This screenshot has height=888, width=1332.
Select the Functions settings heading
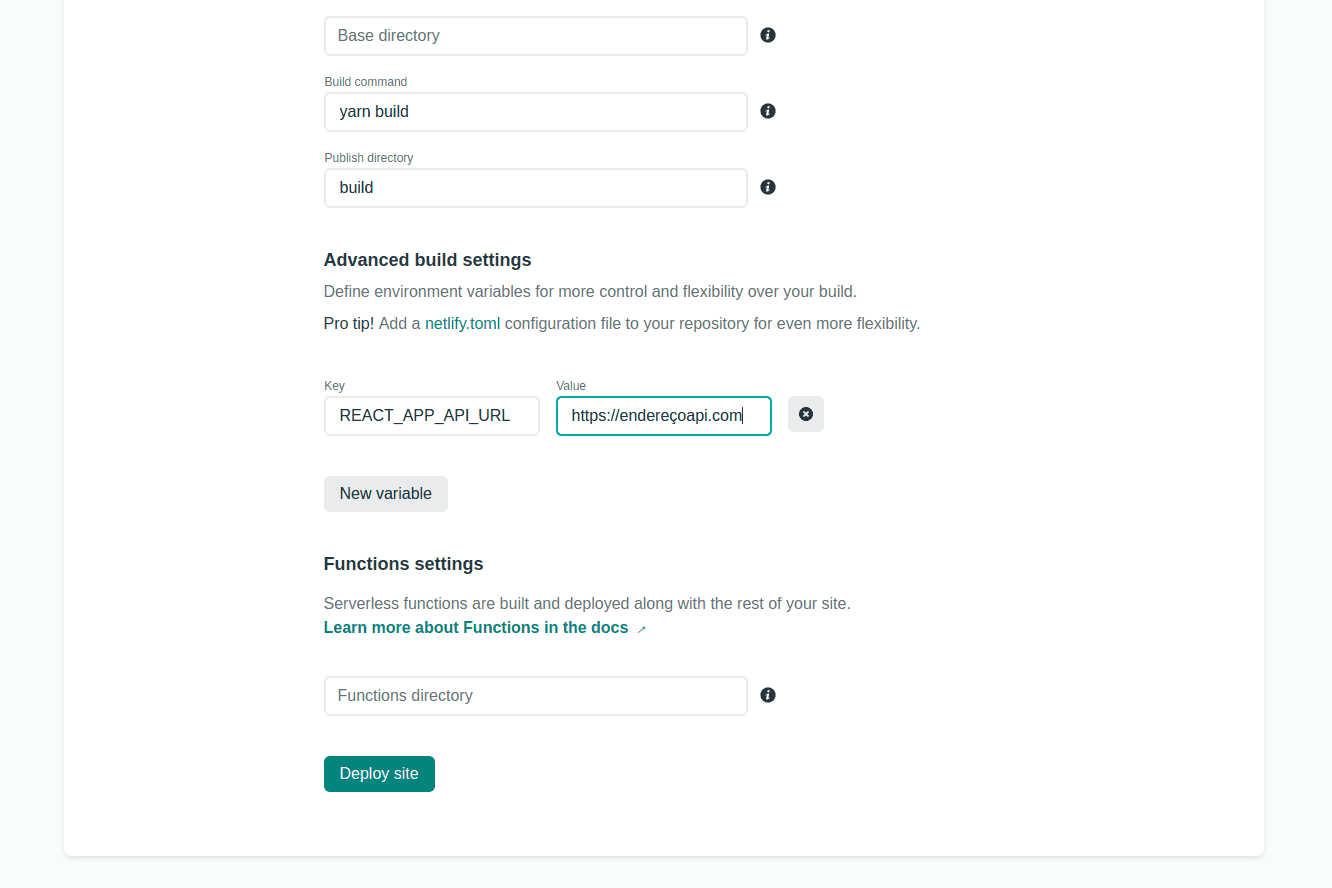coord(404,564)
